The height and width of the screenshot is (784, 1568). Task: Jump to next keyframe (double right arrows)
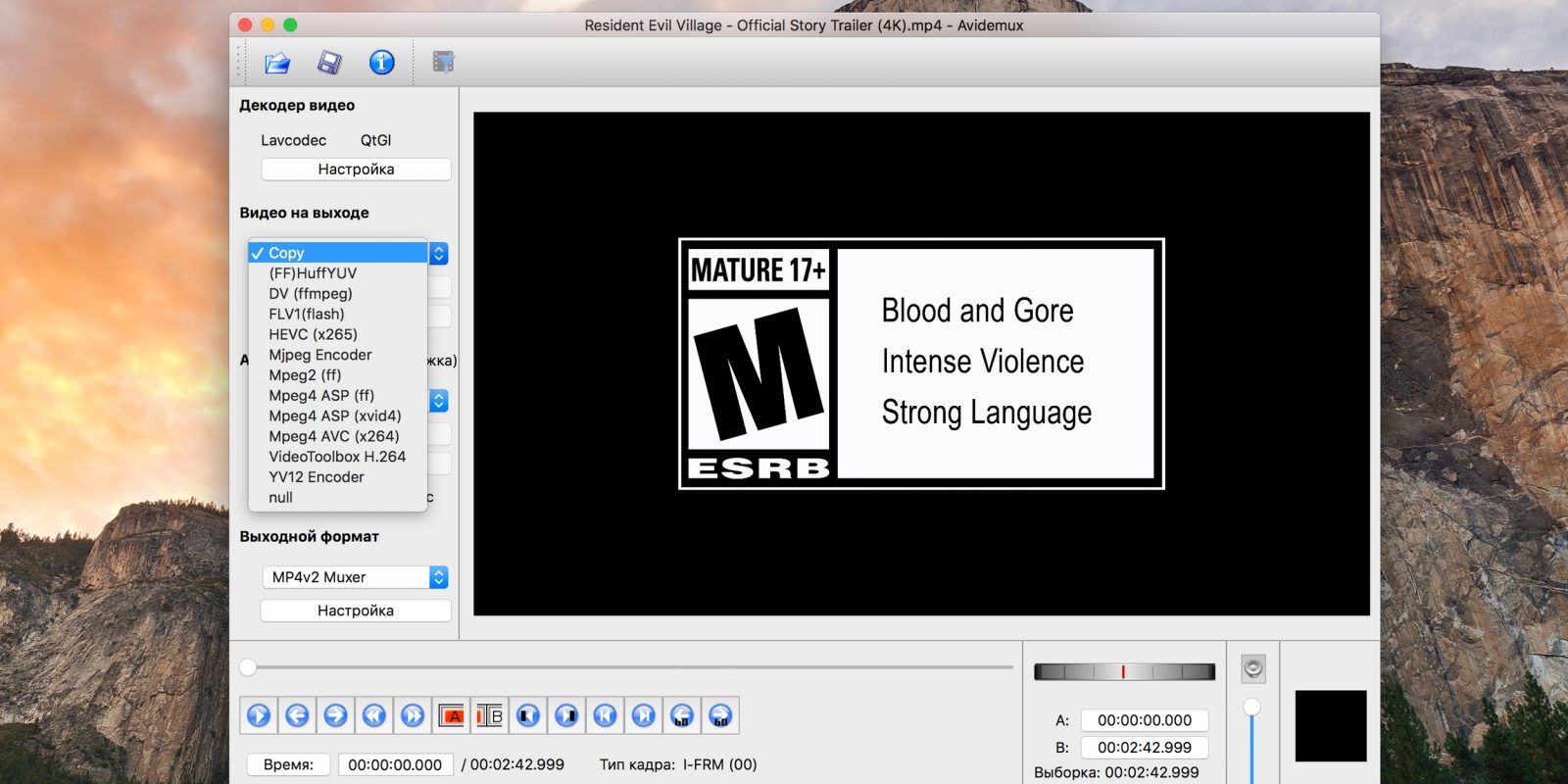point(413,715)
